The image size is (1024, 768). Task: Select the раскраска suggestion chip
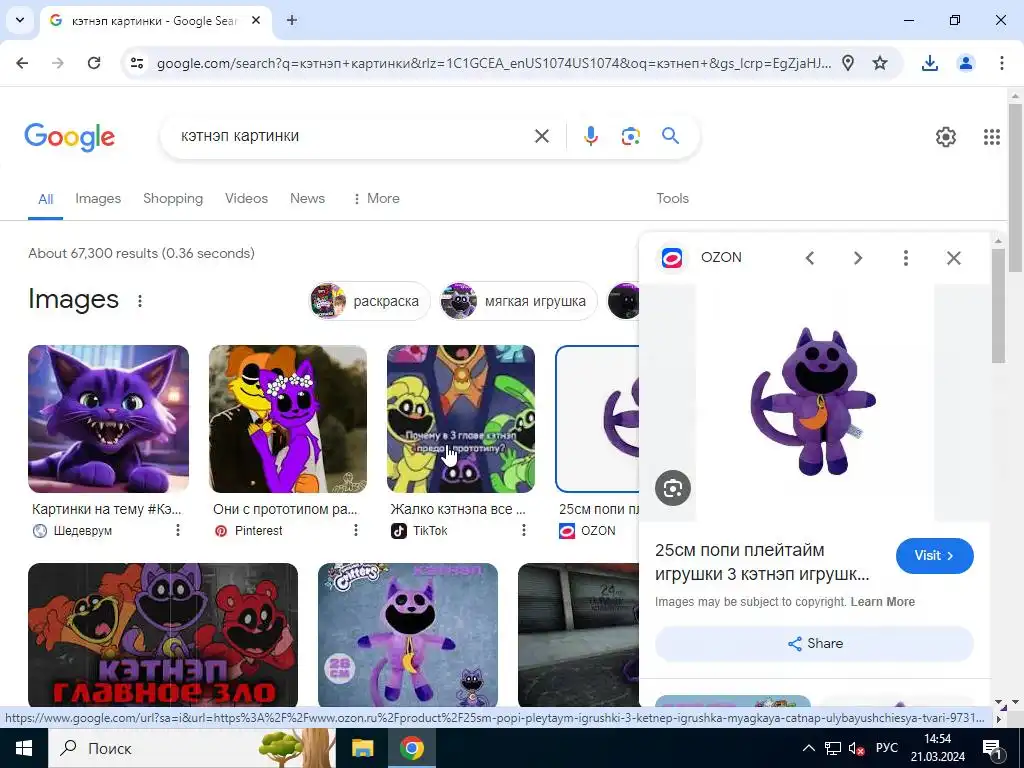tap(369, 301)
